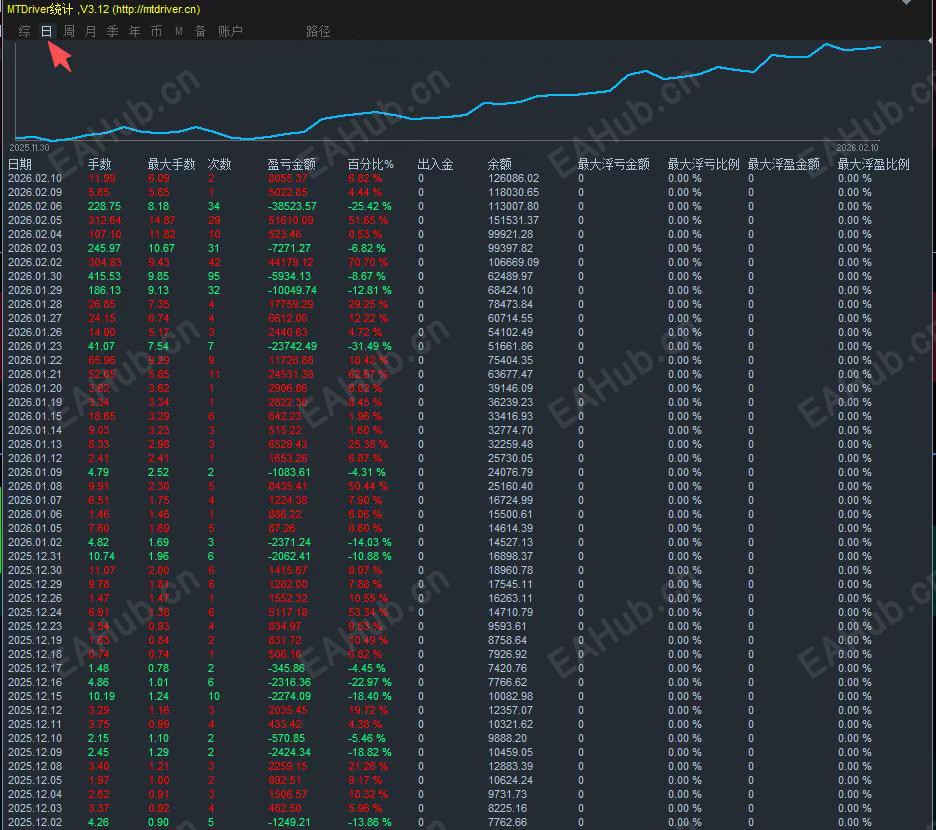
Task: Click the 手数 column header
Action: pos(100,164)
